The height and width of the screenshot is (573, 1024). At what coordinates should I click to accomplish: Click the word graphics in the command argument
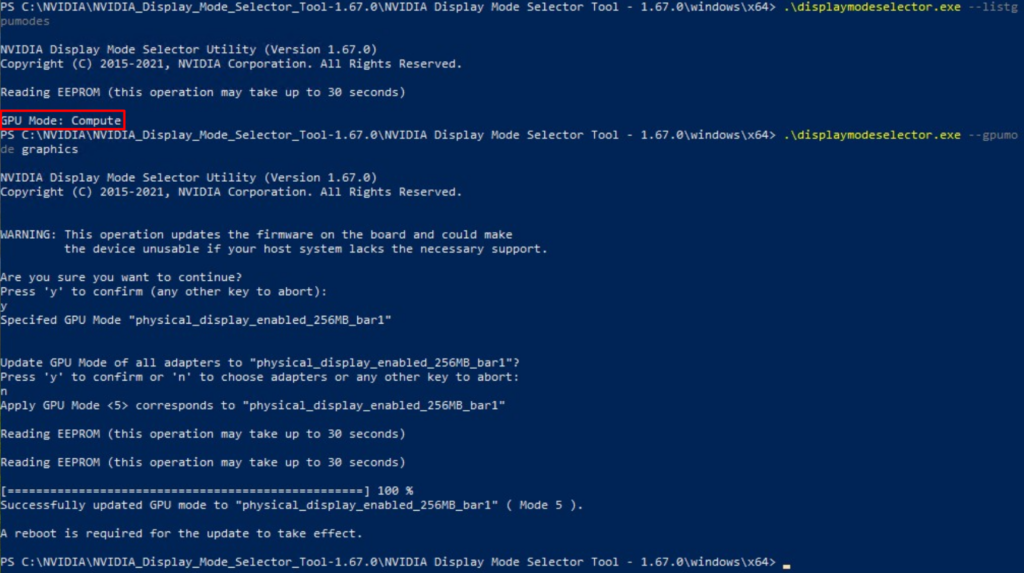50,149
